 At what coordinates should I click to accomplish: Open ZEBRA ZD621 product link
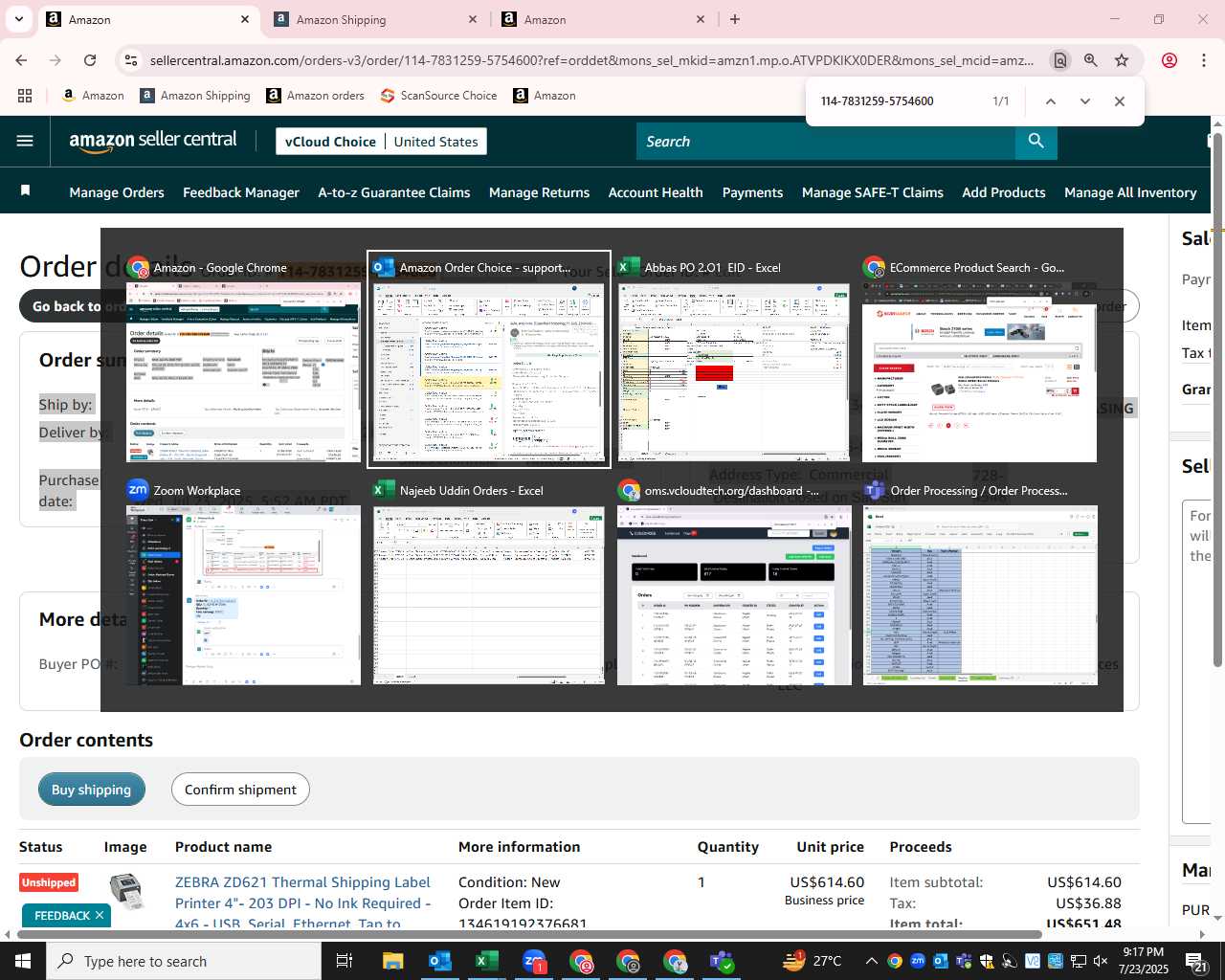click(302, 902)
